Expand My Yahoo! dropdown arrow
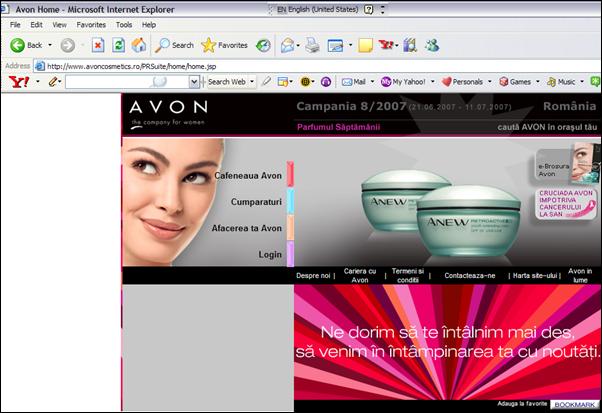602x413 pixels. click(x=433, y=82)
